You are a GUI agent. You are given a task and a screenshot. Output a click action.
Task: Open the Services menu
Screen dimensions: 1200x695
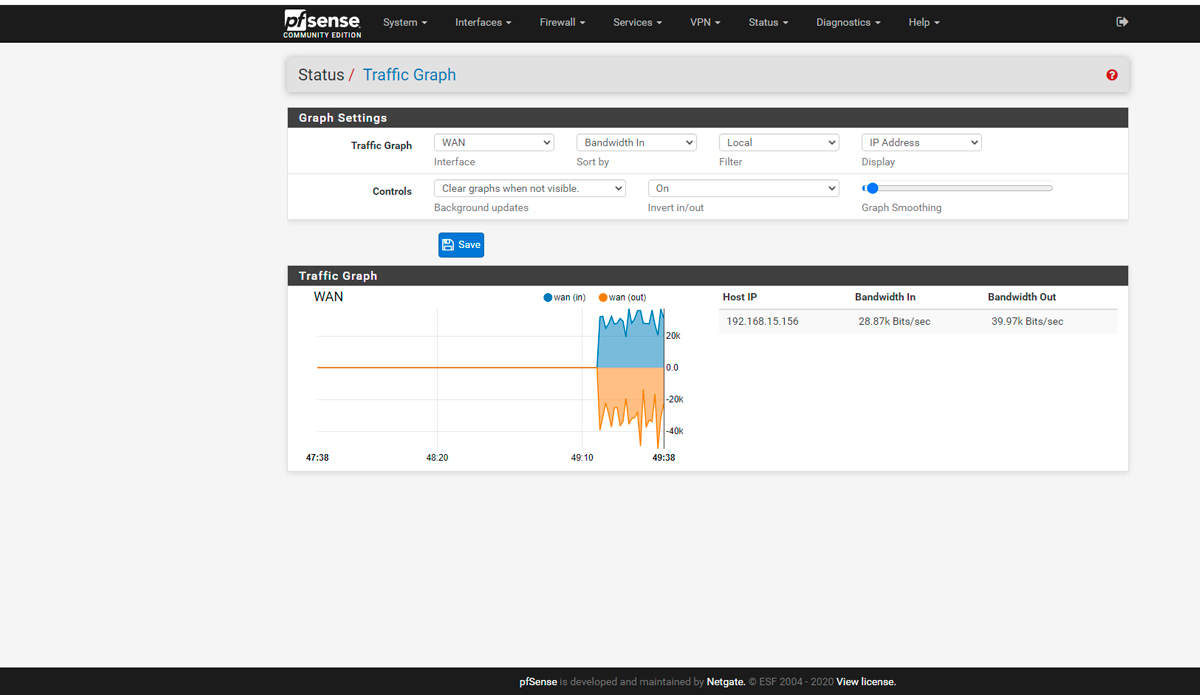[x=637, y=22]
